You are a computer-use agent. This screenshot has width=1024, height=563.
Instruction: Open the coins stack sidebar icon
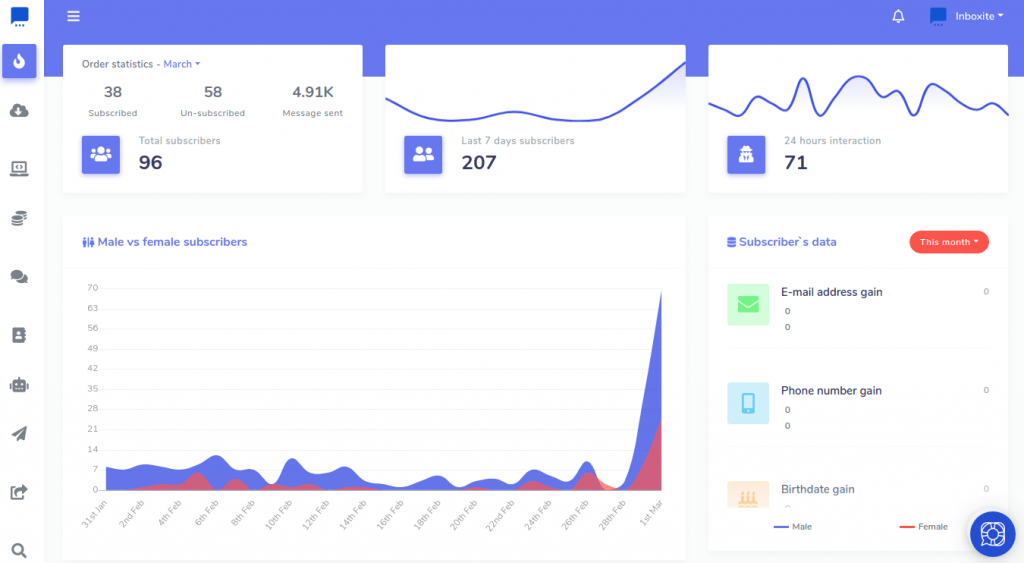19,218
